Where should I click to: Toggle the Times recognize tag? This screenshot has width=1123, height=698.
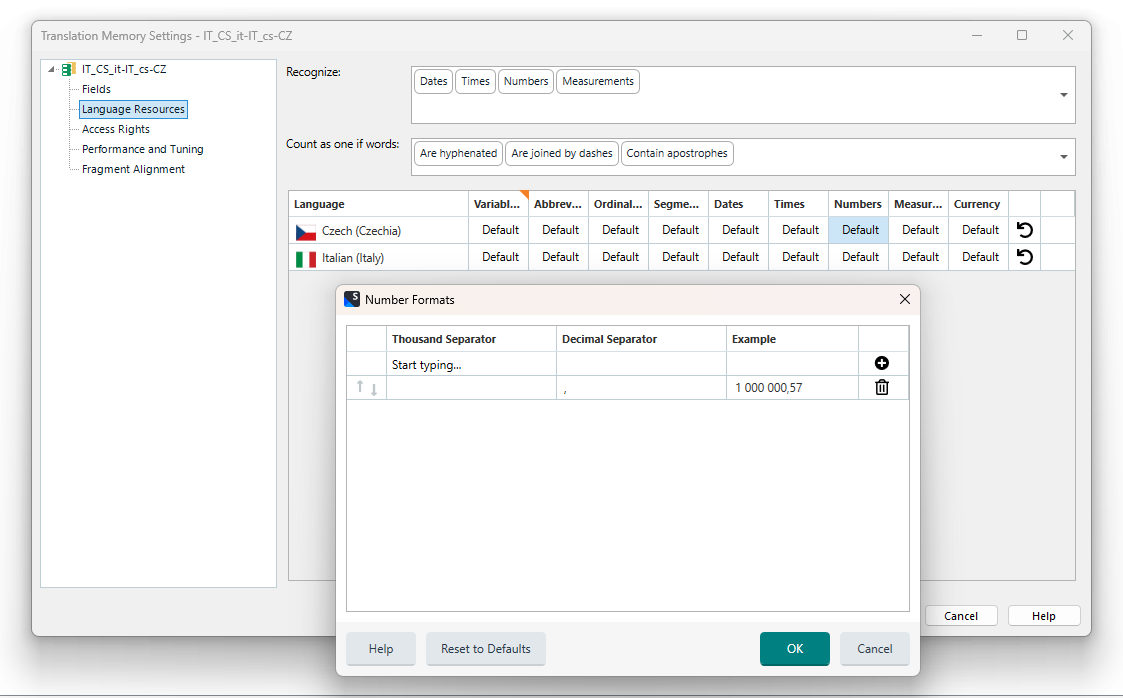476,82
